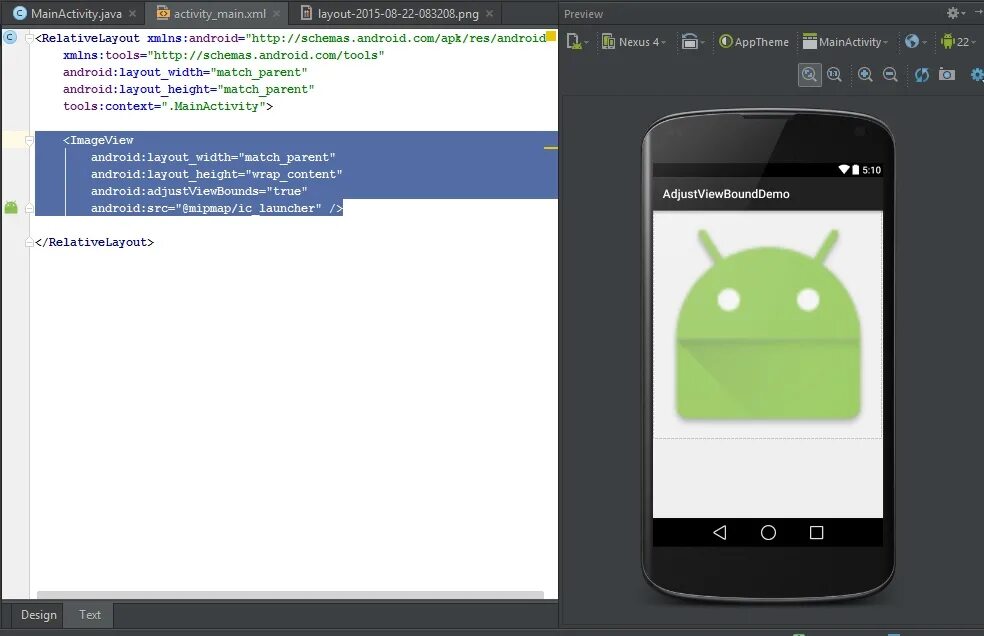
Task: Click the <ImageView opening tag
Action: (x=98, y=140)
